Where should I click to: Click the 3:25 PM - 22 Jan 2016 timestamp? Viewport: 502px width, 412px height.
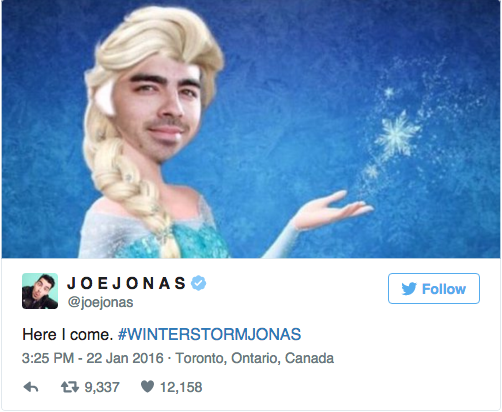click(93, 358)
